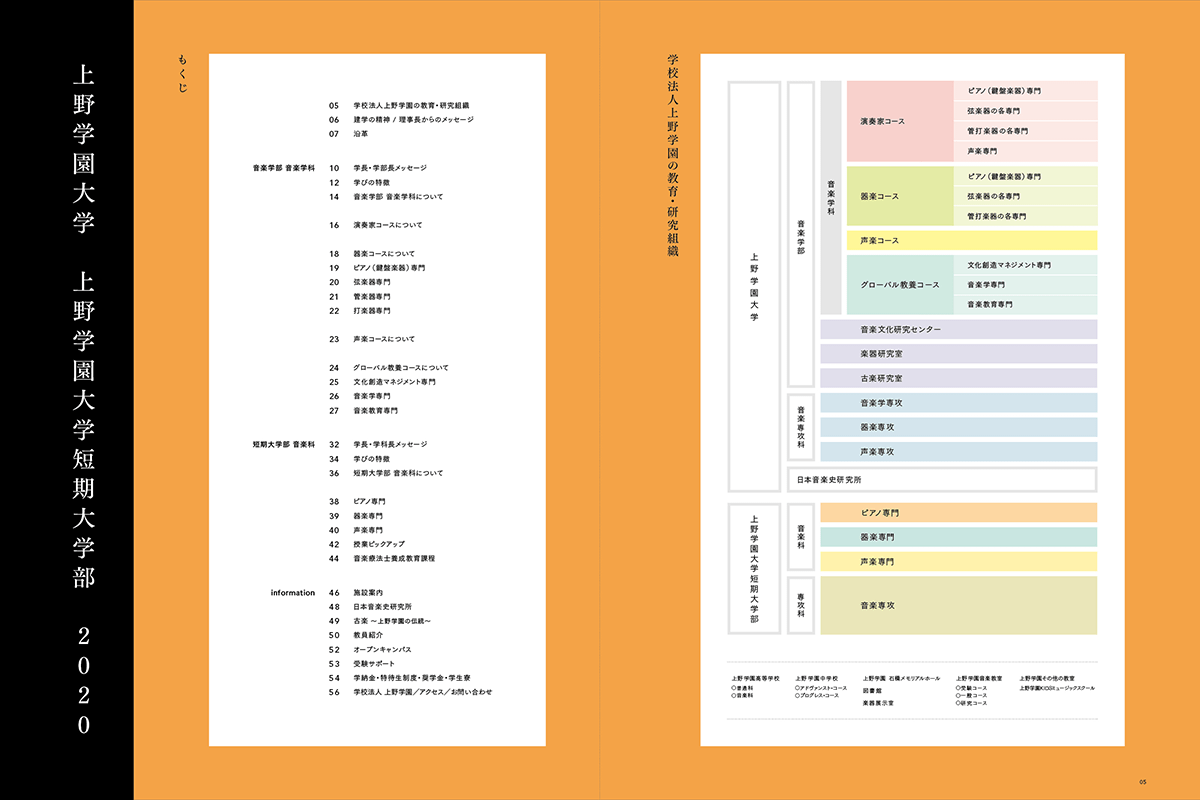Viewport: 1200px width, 800px height.
Task: Click contents entry "46 施設案内"
Action: click(356, 593)
